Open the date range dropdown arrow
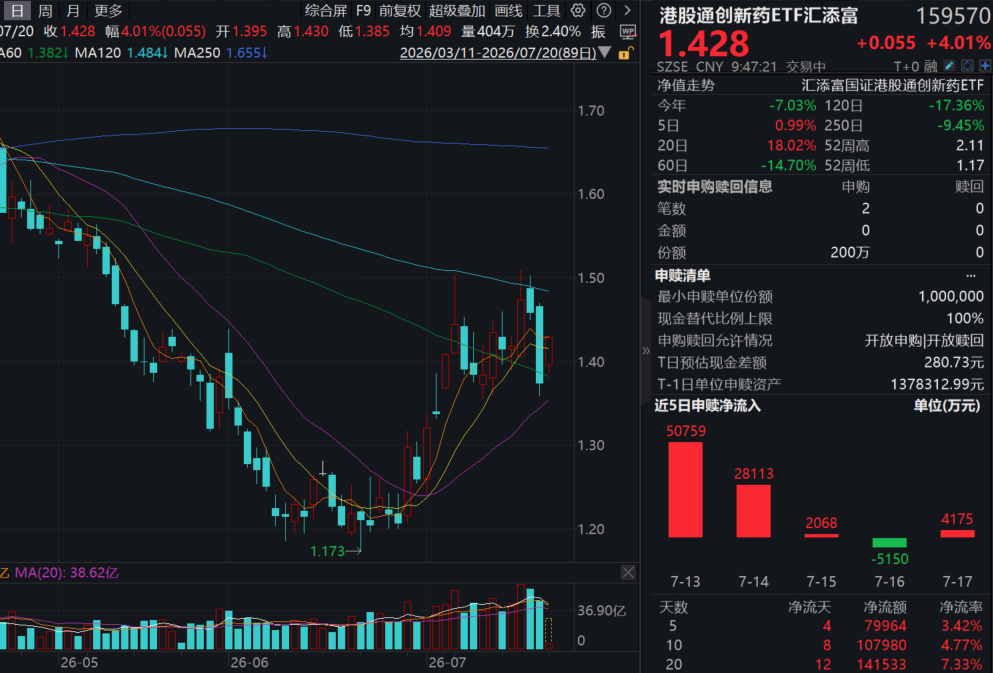Screen dimensions: 993x673 (x=605, y=53)
